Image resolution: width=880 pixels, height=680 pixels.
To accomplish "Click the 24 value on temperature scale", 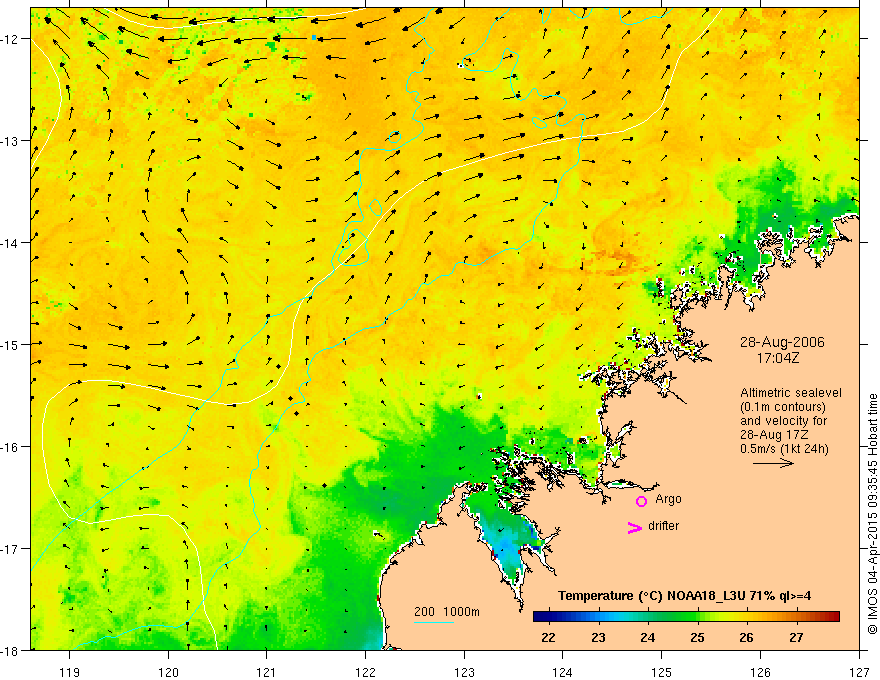I will pos(648,637).
